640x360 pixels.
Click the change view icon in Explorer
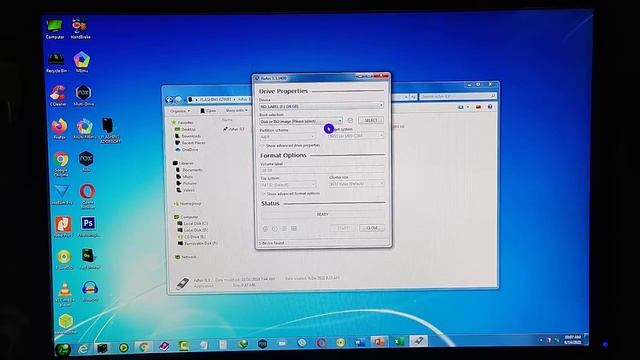pyautogui.click(x=461, y=107)
